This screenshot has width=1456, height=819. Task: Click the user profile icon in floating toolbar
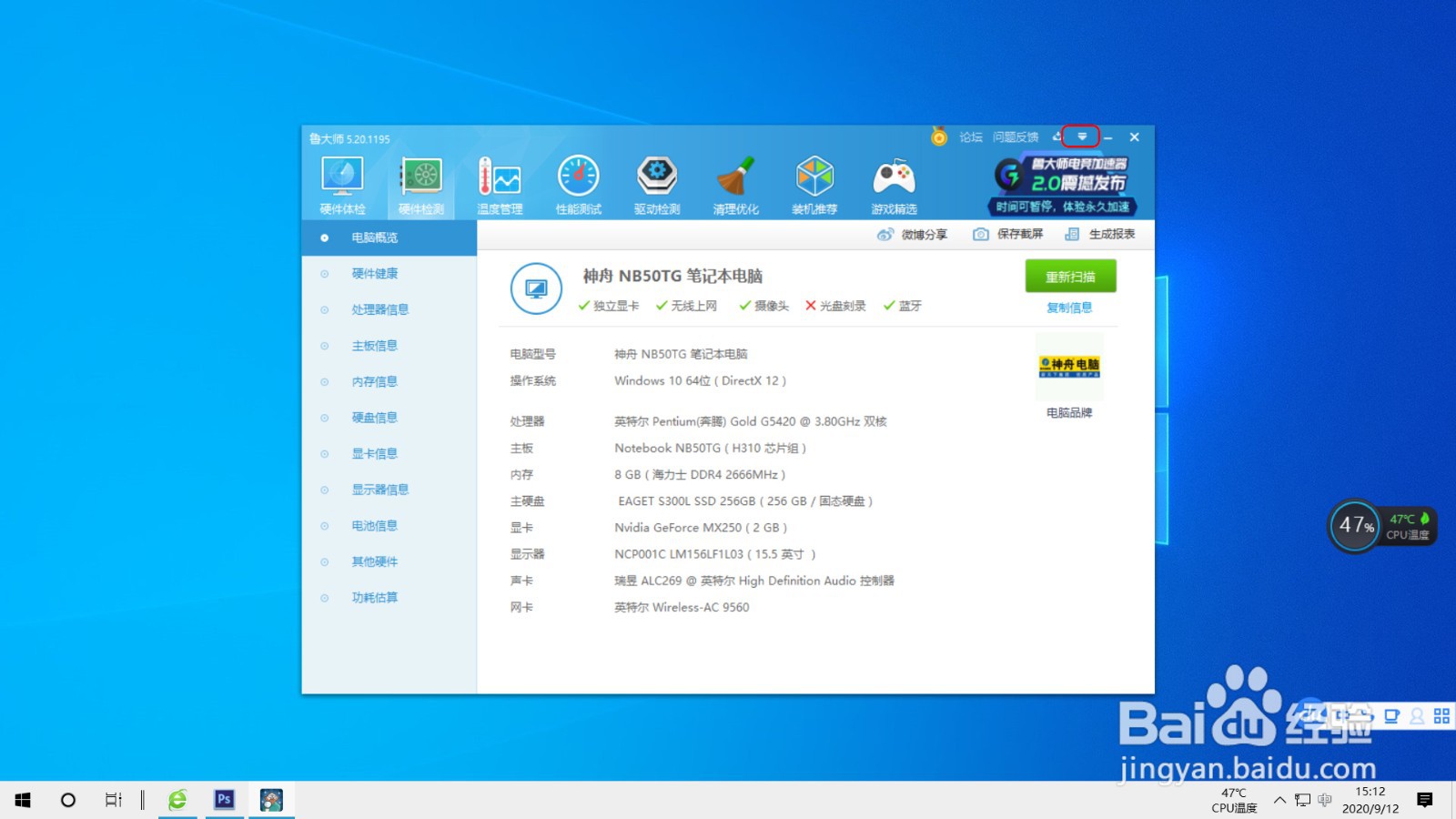[x=1417, y=716]
